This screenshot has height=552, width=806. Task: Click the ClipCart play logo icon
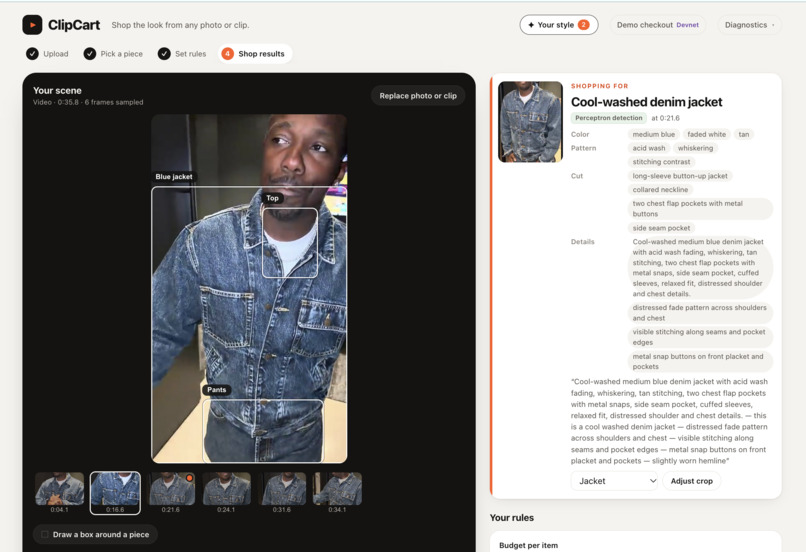click(32, 25)
